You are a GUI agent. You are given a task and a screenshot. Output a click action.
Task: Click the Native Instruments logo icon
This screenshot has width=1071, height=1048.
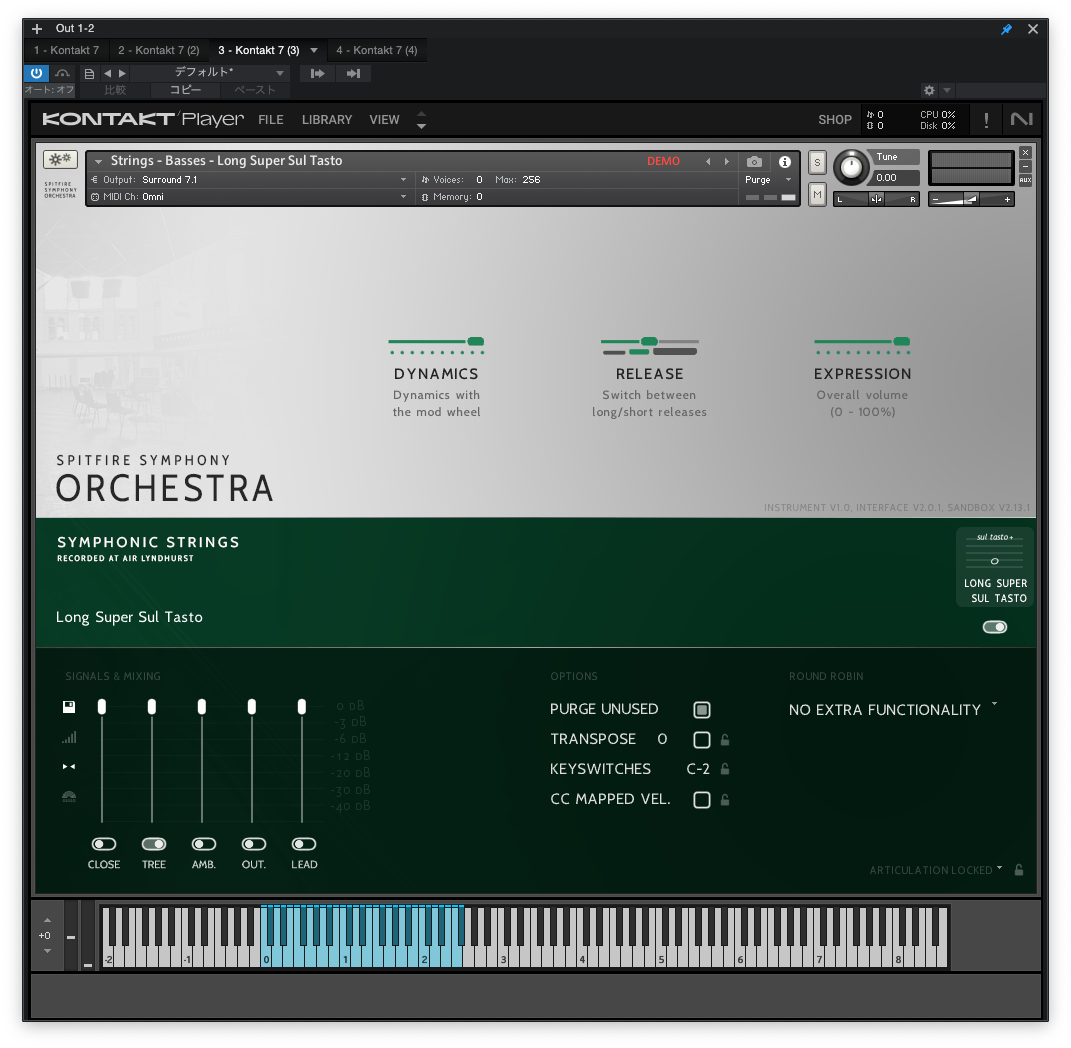tap(1021, 120)
